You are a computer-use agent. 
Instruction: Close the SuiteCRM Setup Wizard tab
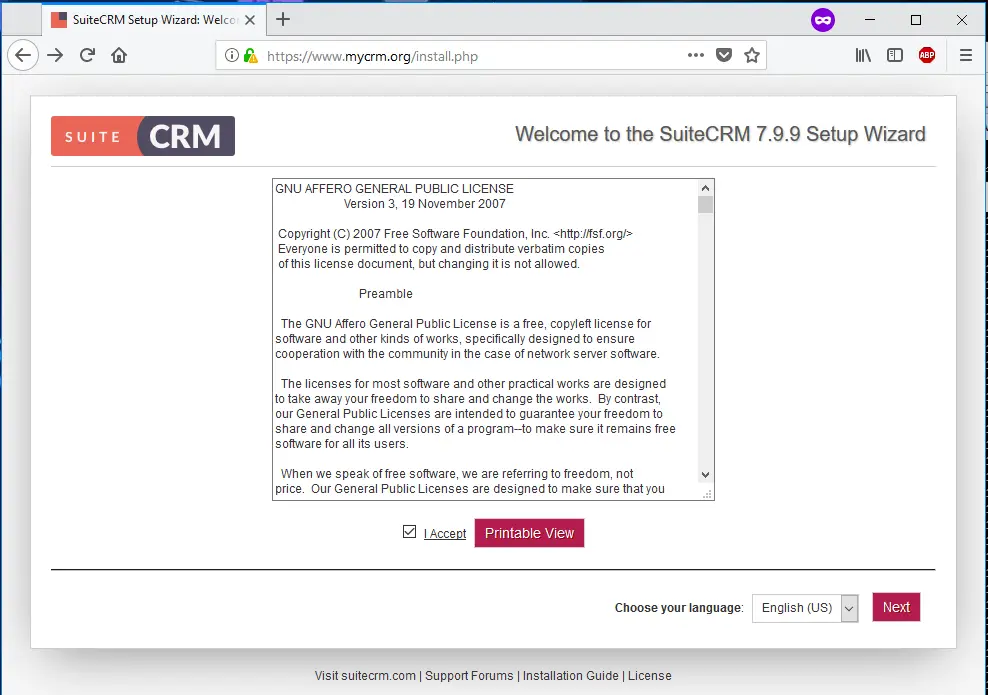pyautogui.click(x=250, y=20)
